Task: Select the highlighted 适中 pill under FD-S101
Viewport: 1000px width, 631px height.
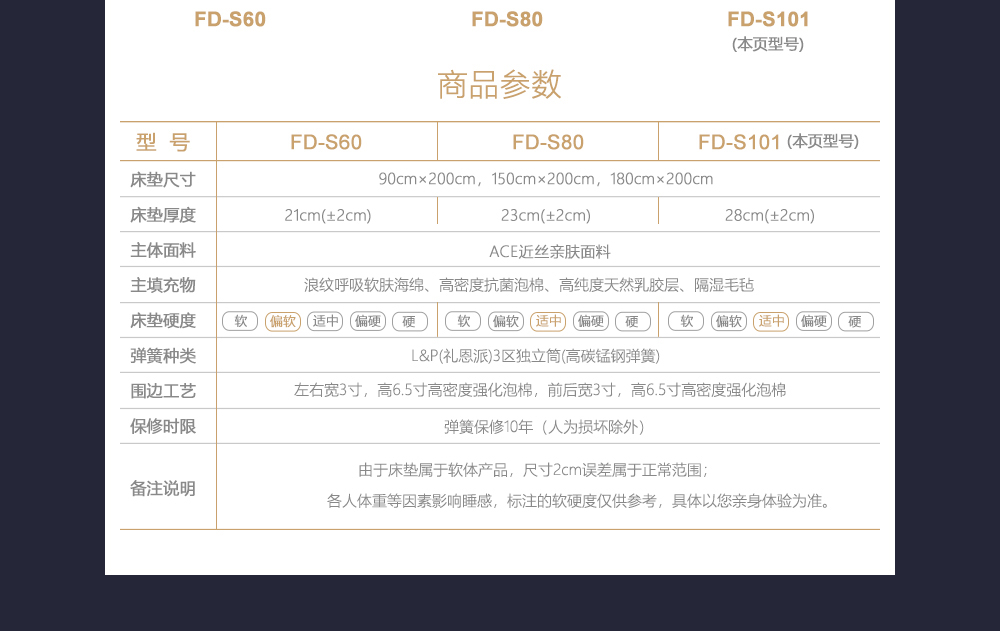Action: 771,321
